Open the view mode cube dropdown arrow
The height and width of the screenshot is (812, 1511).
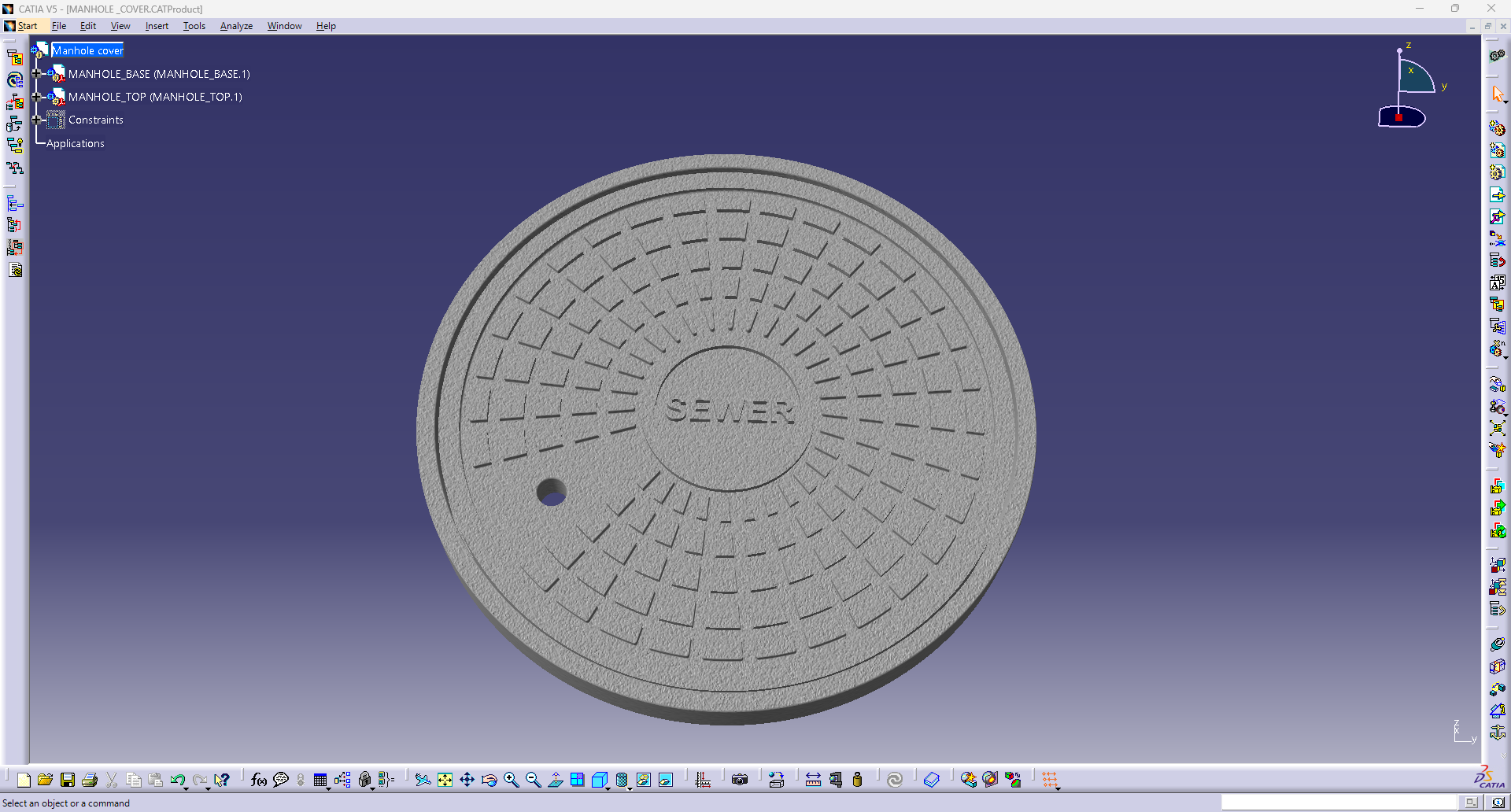point(608,788)
